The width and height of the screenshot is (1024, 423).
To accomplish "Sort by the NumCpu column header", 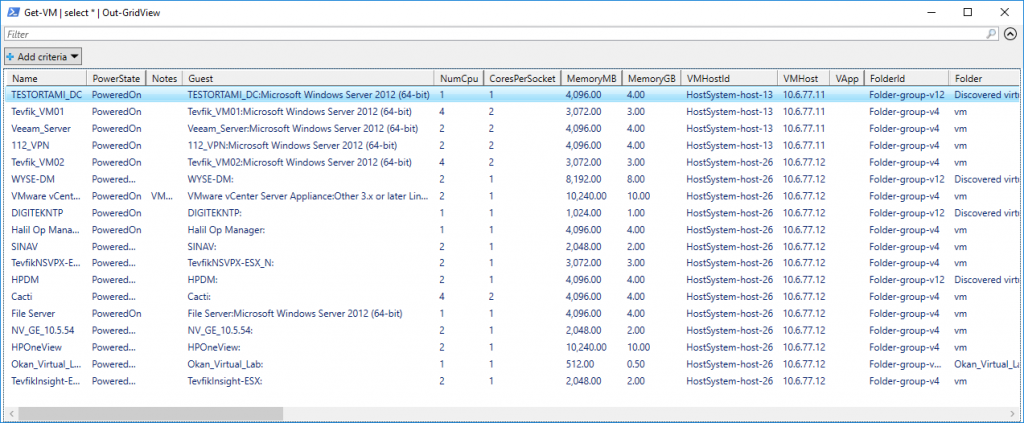I will 459,78.
